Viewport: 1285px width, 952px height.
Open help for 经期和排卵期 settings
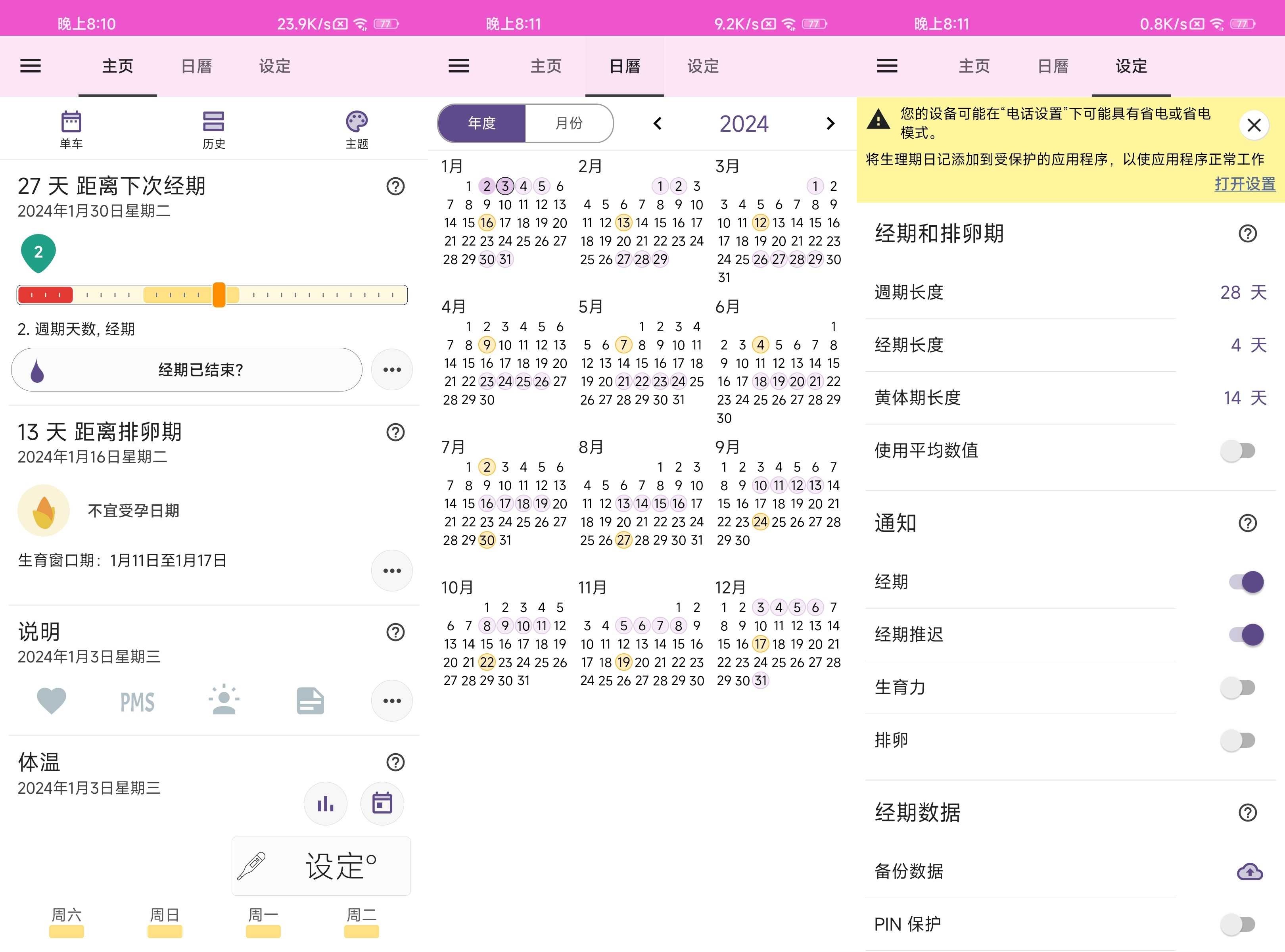point(1248,233)
